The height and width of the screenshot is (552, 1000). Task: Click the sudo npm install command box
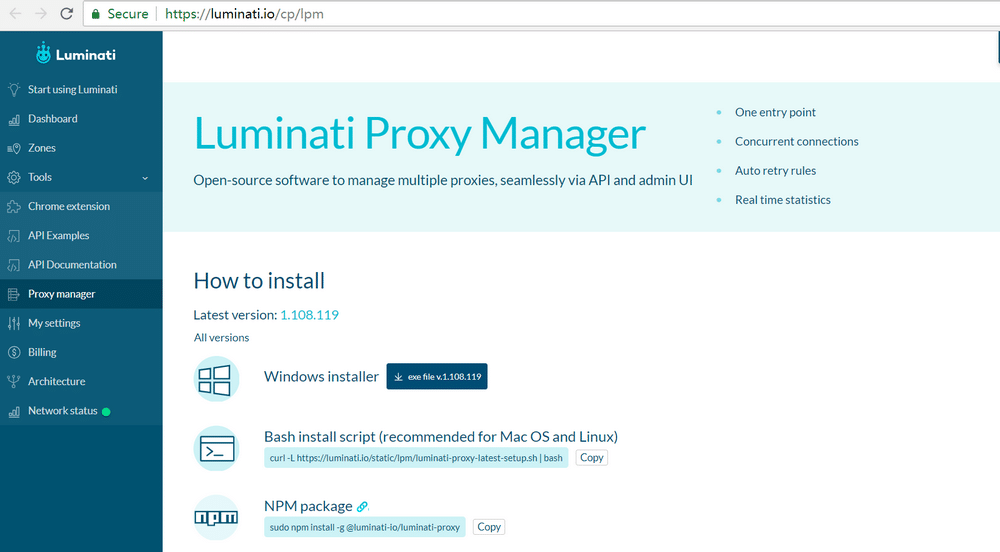[365, 527]
